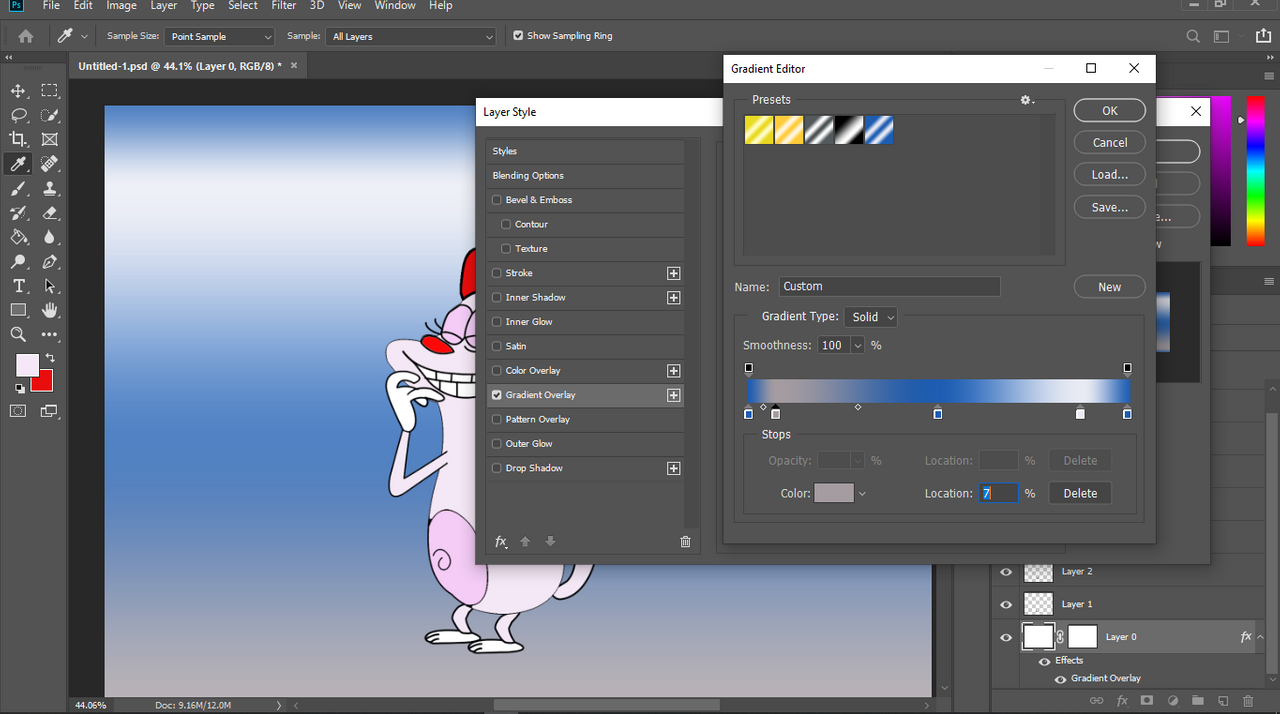Swap foreground and background colors
Screen dimensions: 1280x714
[49, 358]
